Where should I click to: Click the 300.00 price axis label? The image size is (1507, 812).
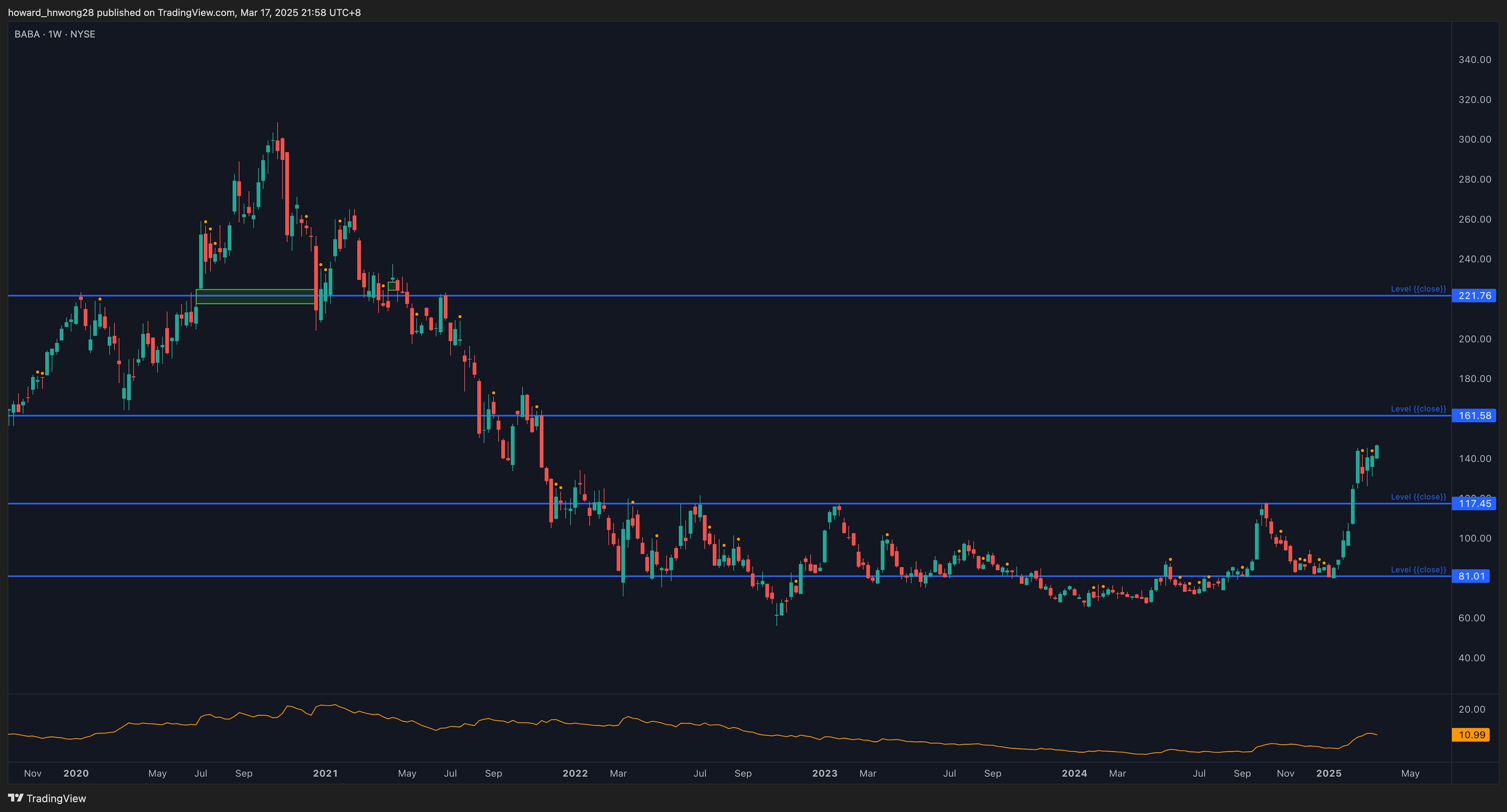click(x=1474, y=139)
